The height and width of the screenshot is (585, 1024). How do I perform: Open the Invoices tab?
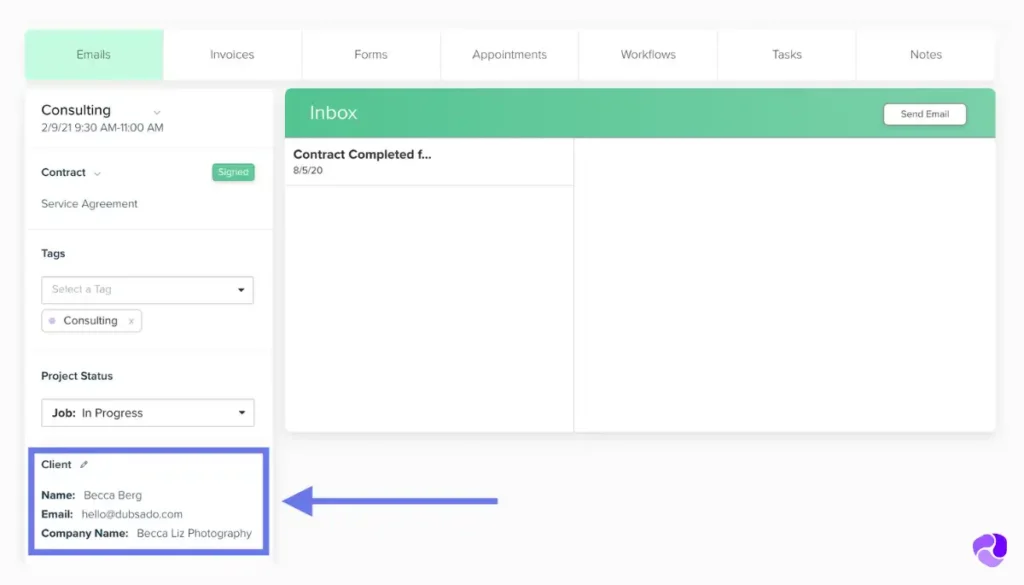pos(232,55)
